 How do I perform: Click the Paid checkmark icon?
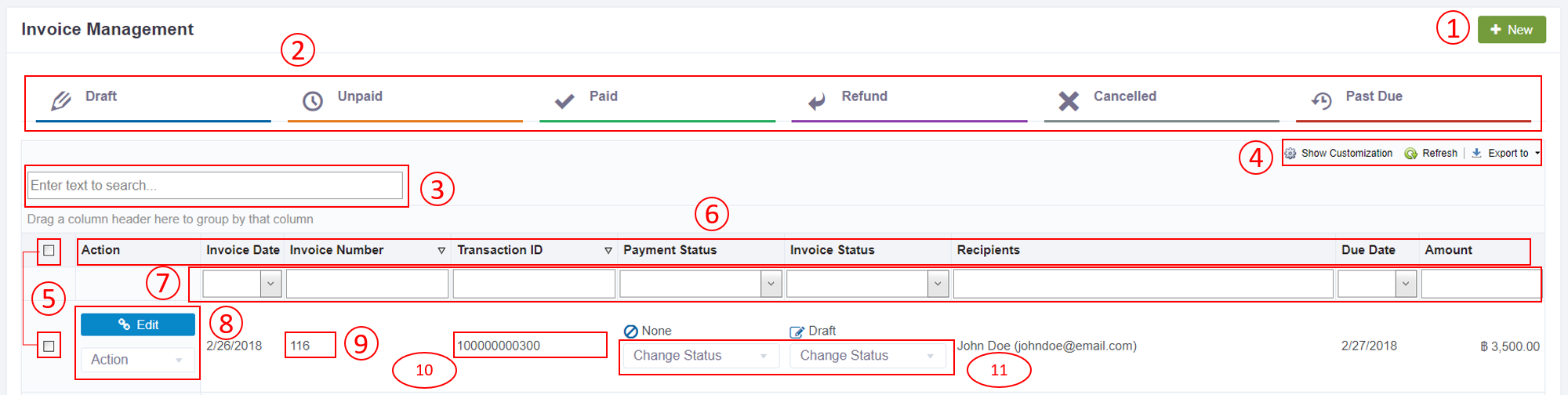(x=564, y=101)
